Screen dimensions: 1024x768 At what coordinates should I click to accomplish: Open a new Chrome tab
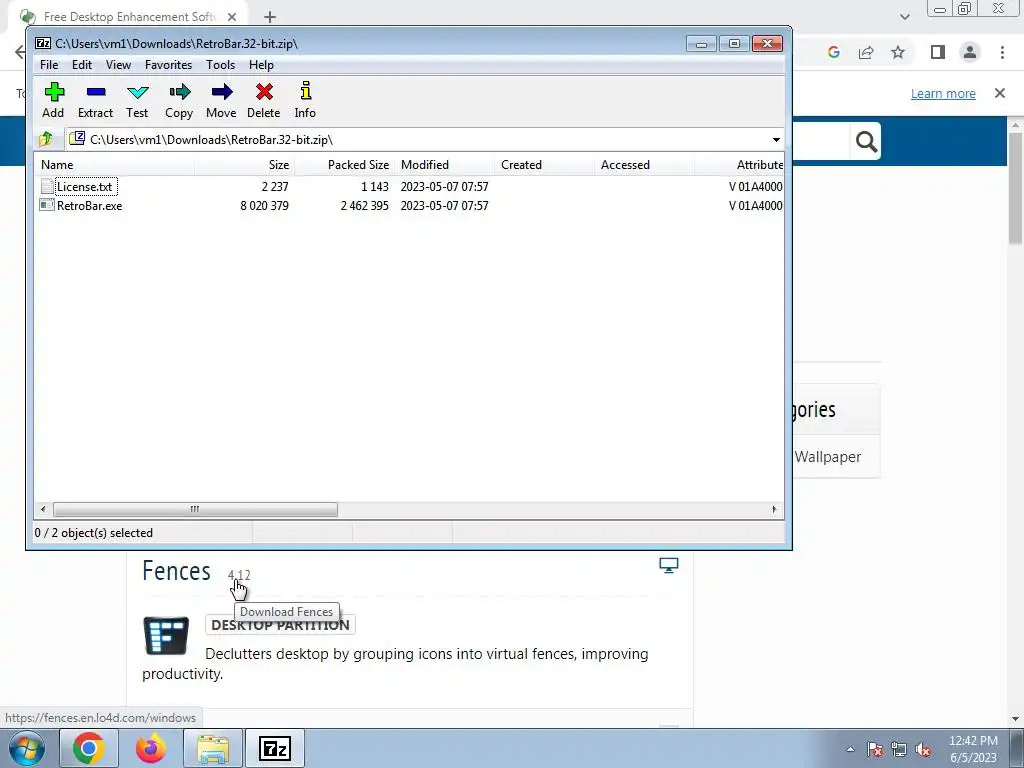[x=270, y=17]
